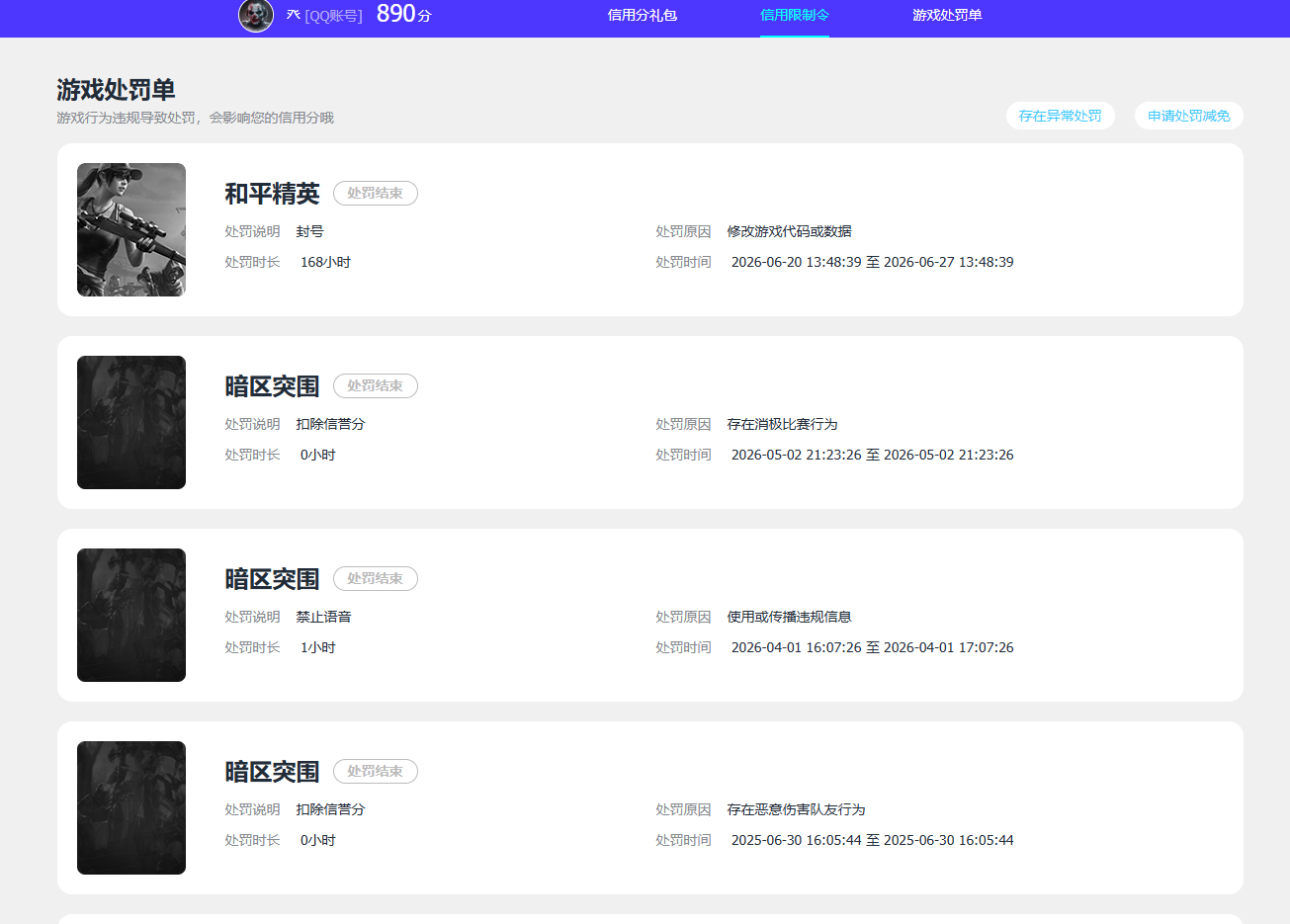This screenshot has width=1290, height=924.
Task: Click 处罚结束 badge on the 存在恶意伤害队友行为 card
Action: click(376, 771)
